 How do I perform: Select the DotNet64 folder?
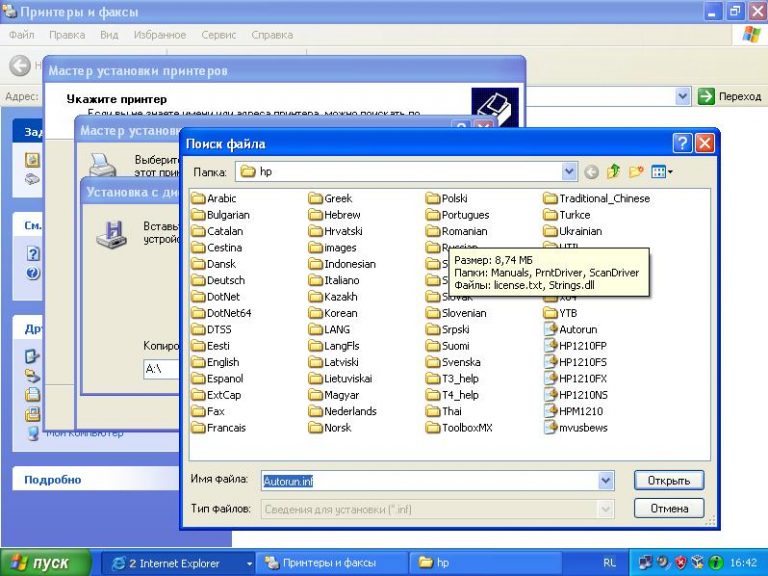[x=221, y=313]
